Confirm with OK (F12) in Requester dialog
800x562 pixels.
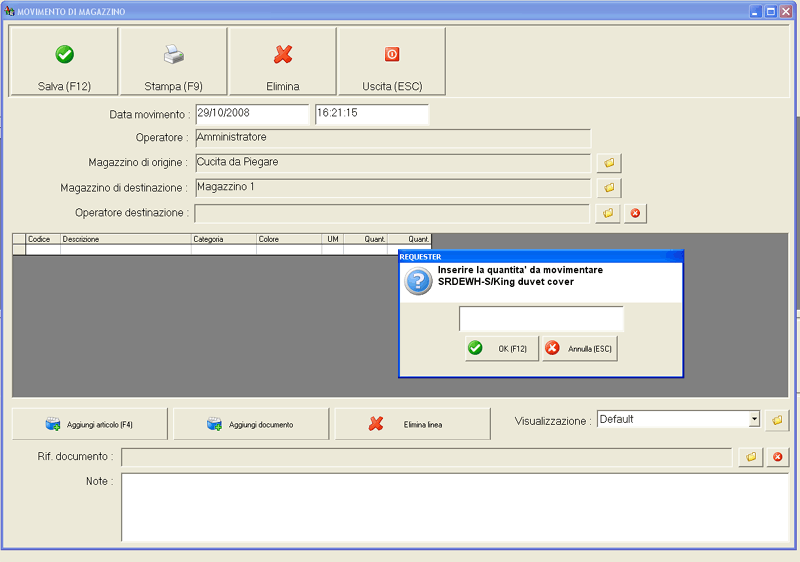[x=502, y=349]
